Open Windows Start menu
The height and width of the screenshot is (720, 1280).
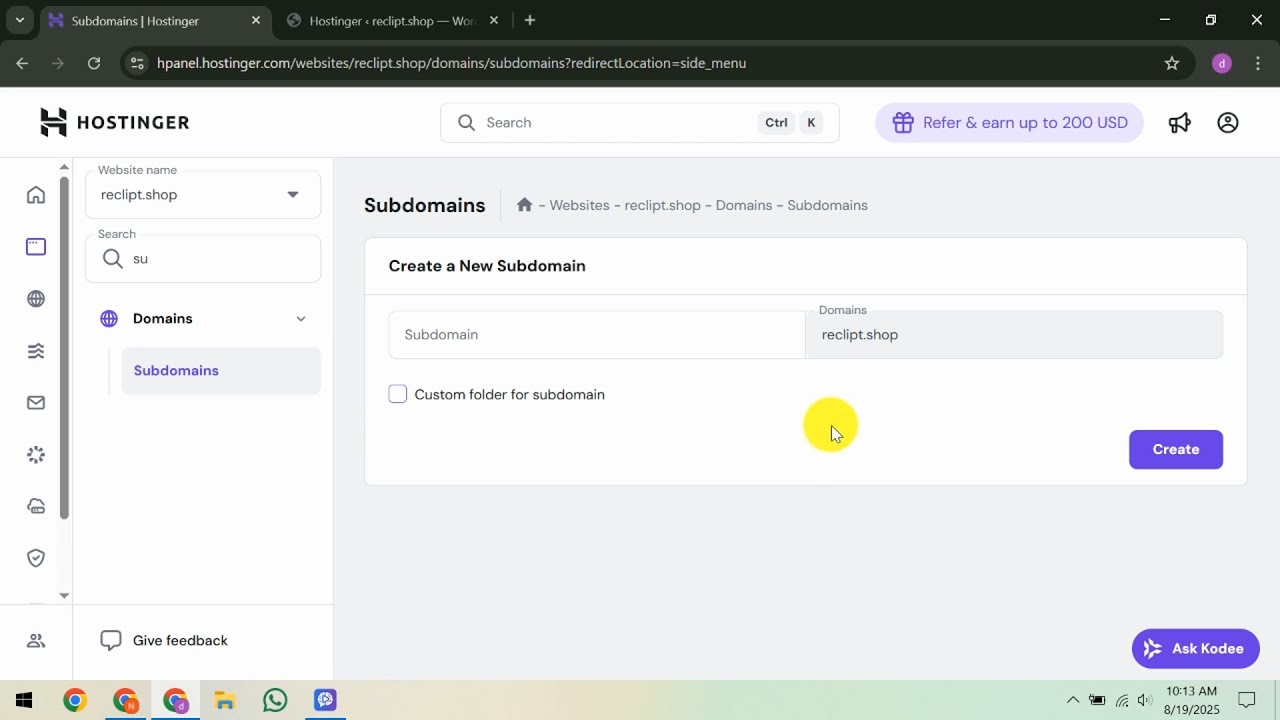(x=24, y=700)
